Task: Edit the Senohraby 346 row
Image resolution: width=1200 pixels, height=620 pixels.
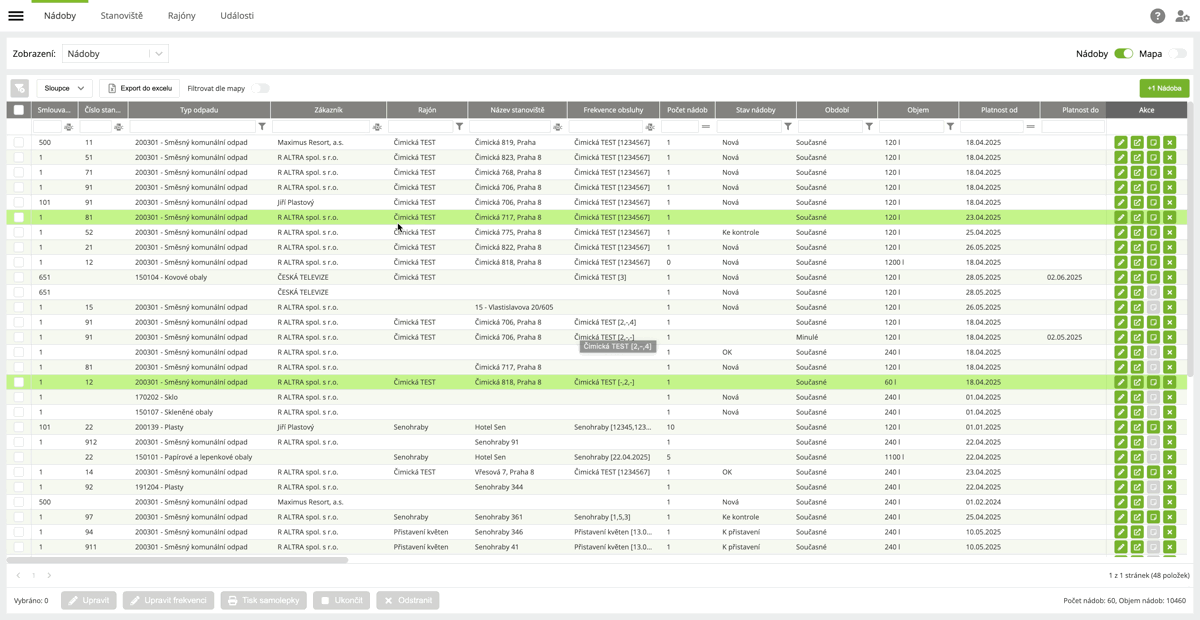Action: coord(1121,532)
